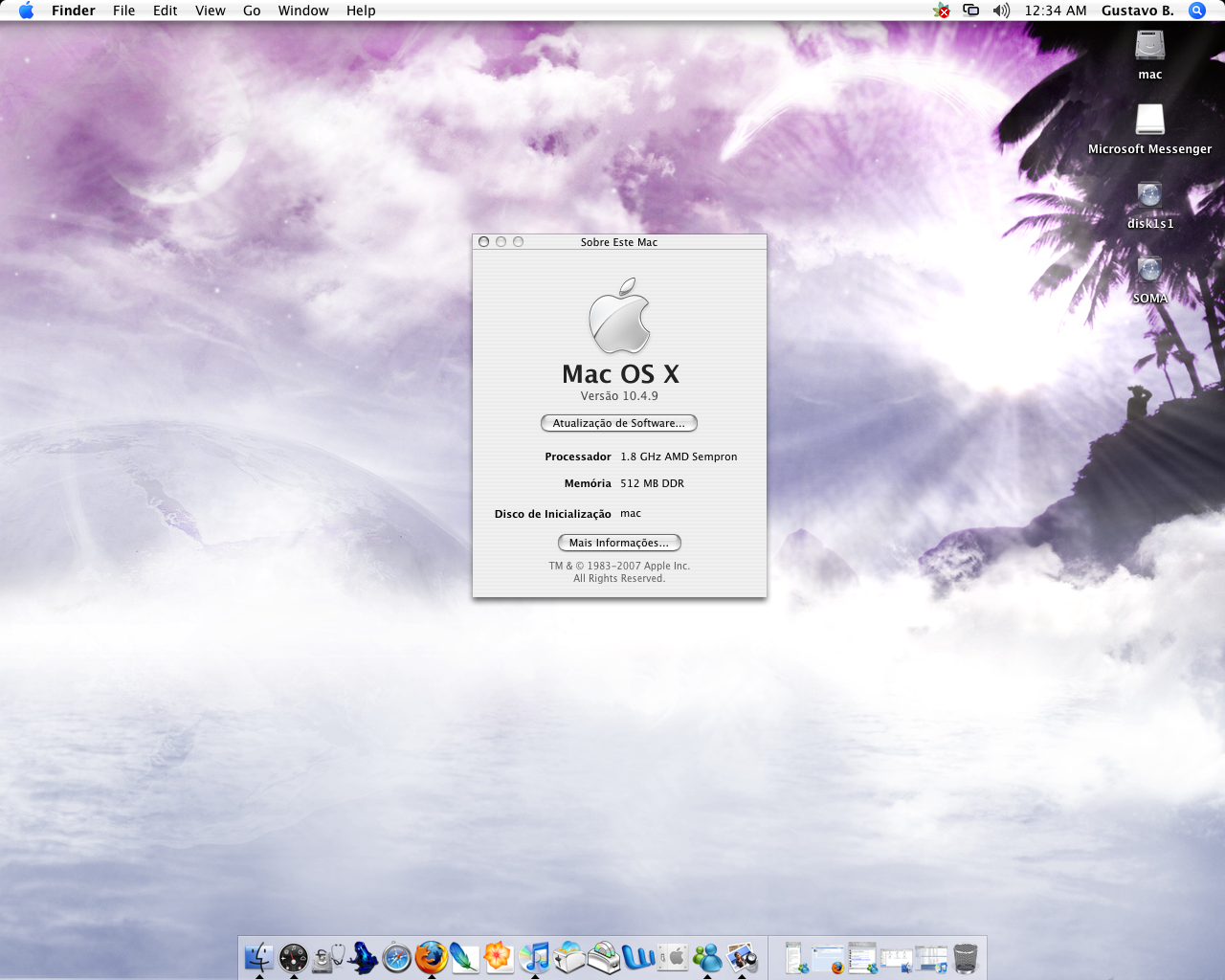Click the blue feather quill Dock icon
Image resolution: width=1225 pixels, height=980 pixels.
[465, 957]
